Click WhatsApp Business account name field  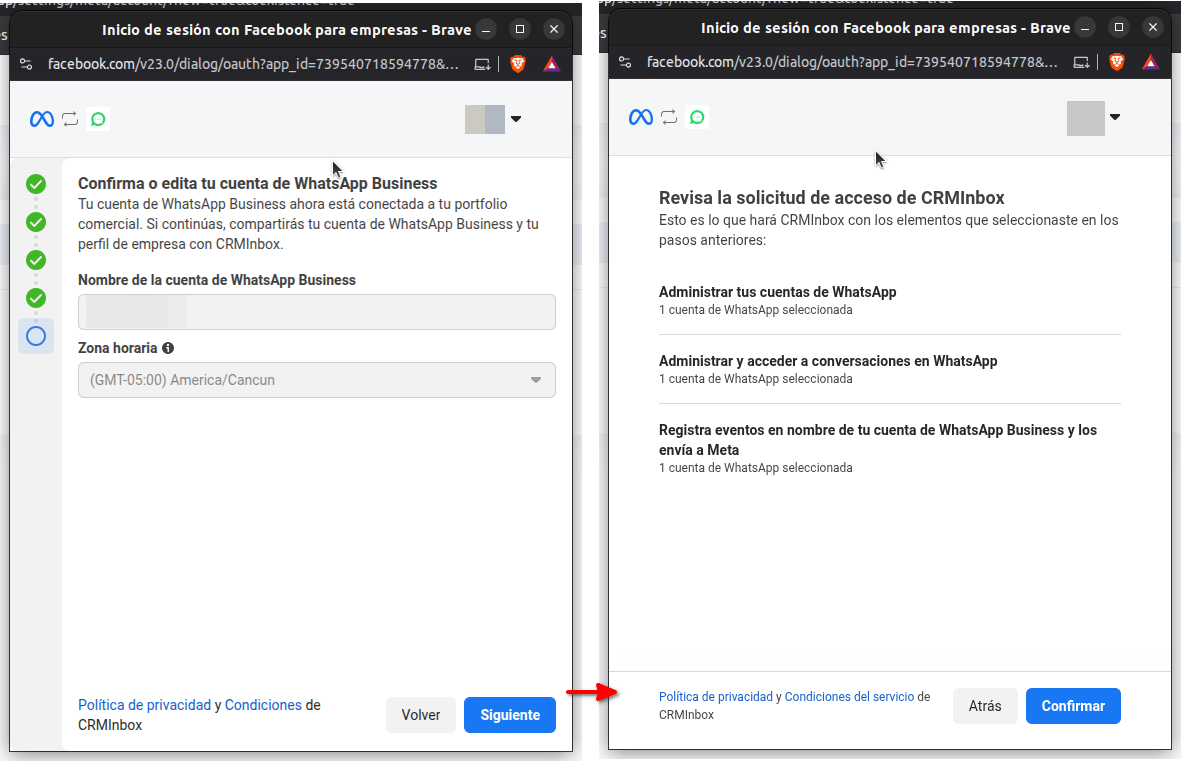(316, 312)
